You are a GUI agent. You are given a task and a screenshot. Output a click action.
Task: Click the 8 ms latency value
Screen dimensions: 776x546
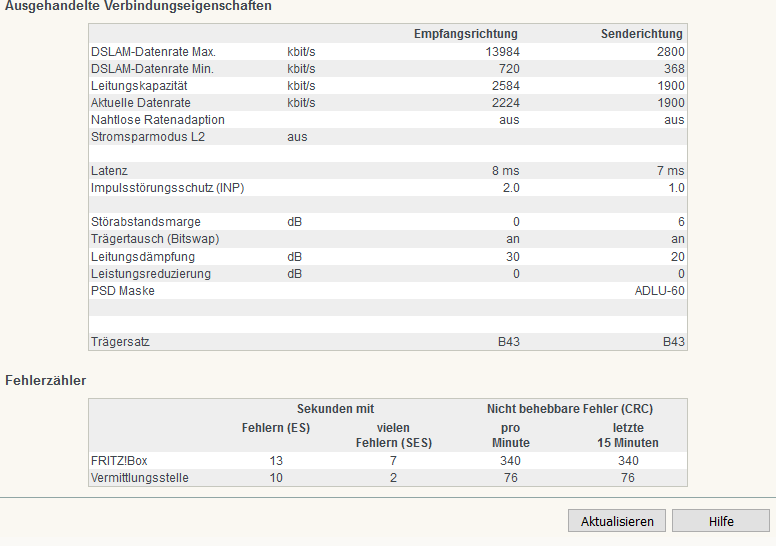(505, 171)
